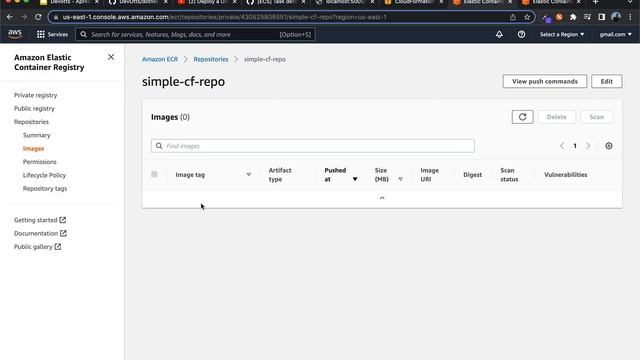Screen dimensions: 640x360
Task: Open the notifications bell
Action: (499, 34)
